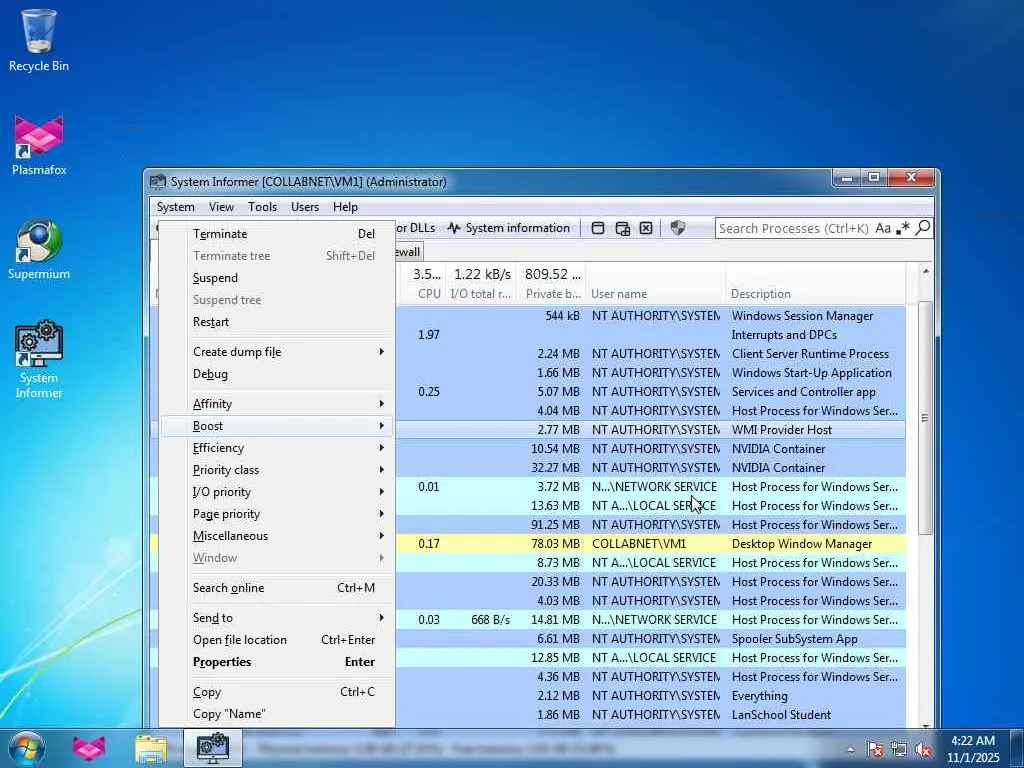Open Action Center flag tray icon

[x=875, y=749]
